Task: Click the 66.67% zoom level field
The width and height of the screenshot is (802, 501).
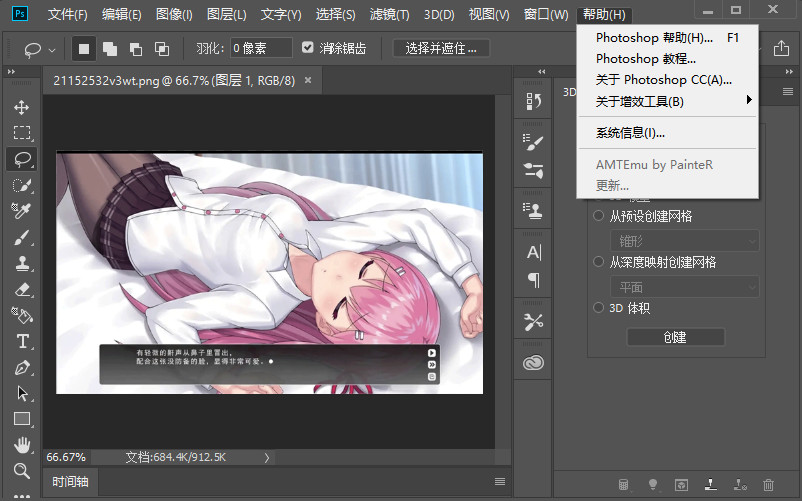Action: click(x=66, y=457)
